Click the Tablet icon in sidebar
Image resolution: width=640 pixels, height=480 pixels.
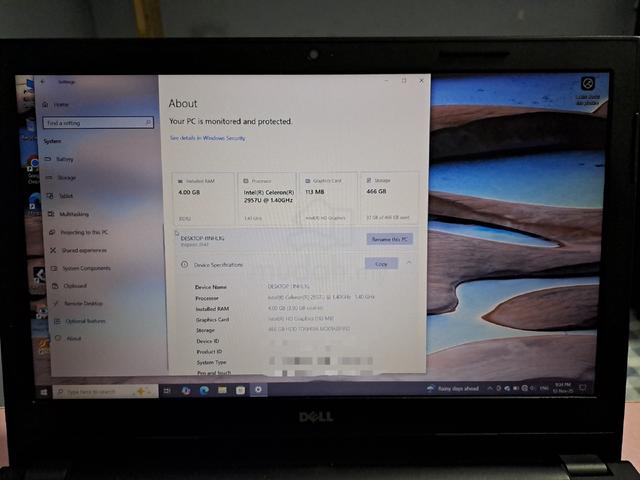click(x=50, y=196)
